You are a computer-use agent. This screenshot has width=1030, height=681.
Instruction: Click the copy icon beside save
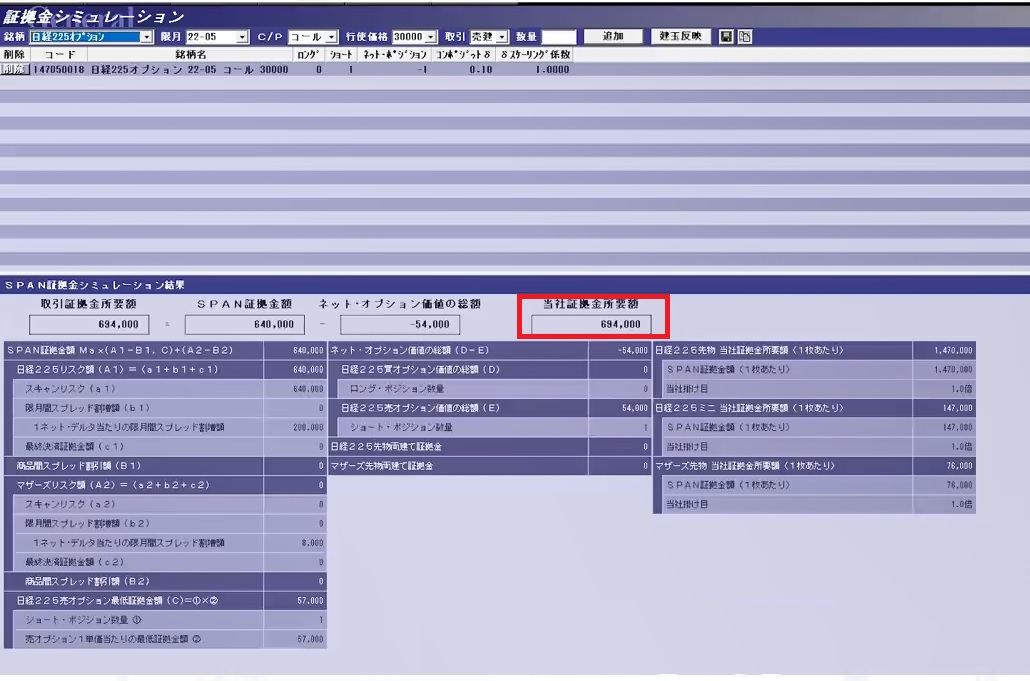point(744,37)
